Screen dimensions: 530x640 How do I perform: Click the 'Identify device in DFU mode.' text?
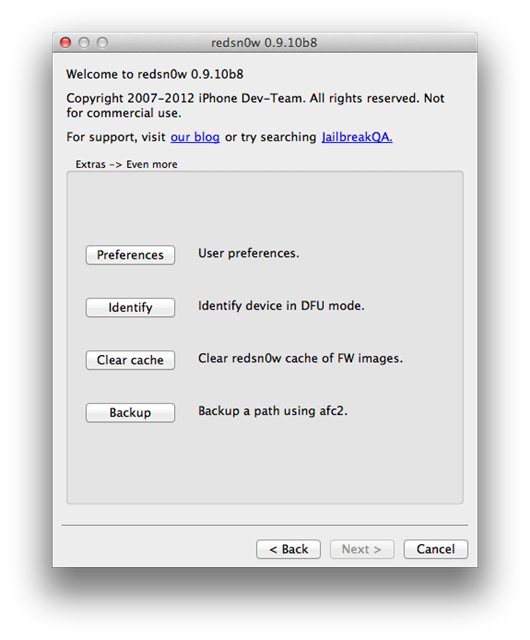point(281,306)
